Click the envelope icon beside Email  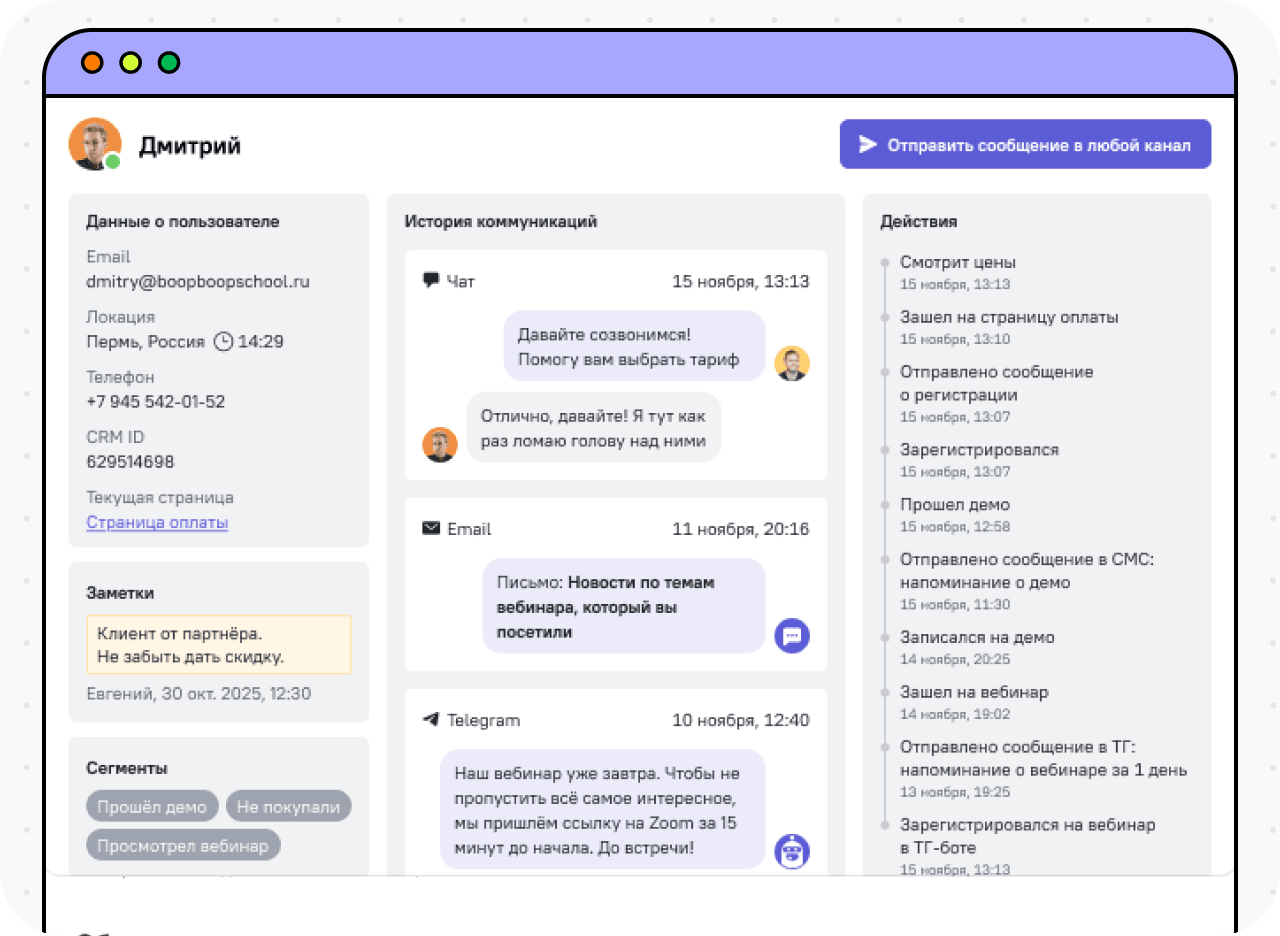click(x=431, y=528)
